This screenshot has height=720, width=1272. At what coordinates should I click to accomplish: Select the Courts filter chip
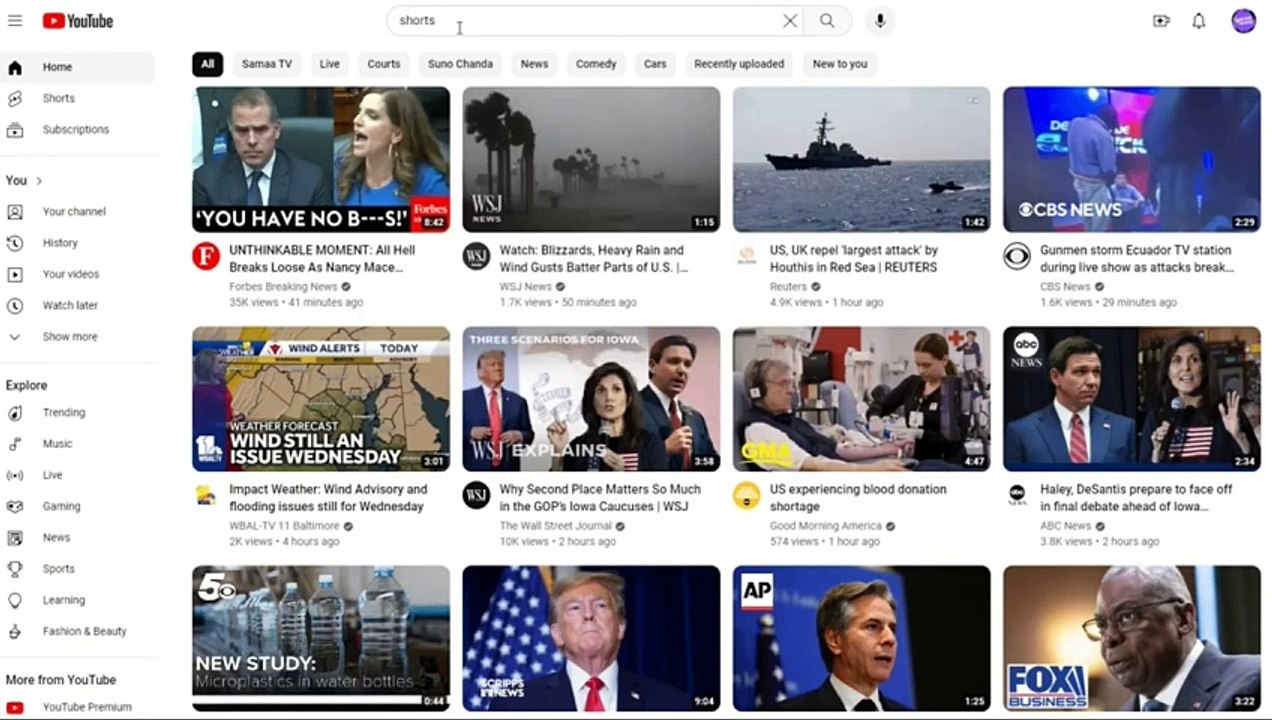click(384, 64)
